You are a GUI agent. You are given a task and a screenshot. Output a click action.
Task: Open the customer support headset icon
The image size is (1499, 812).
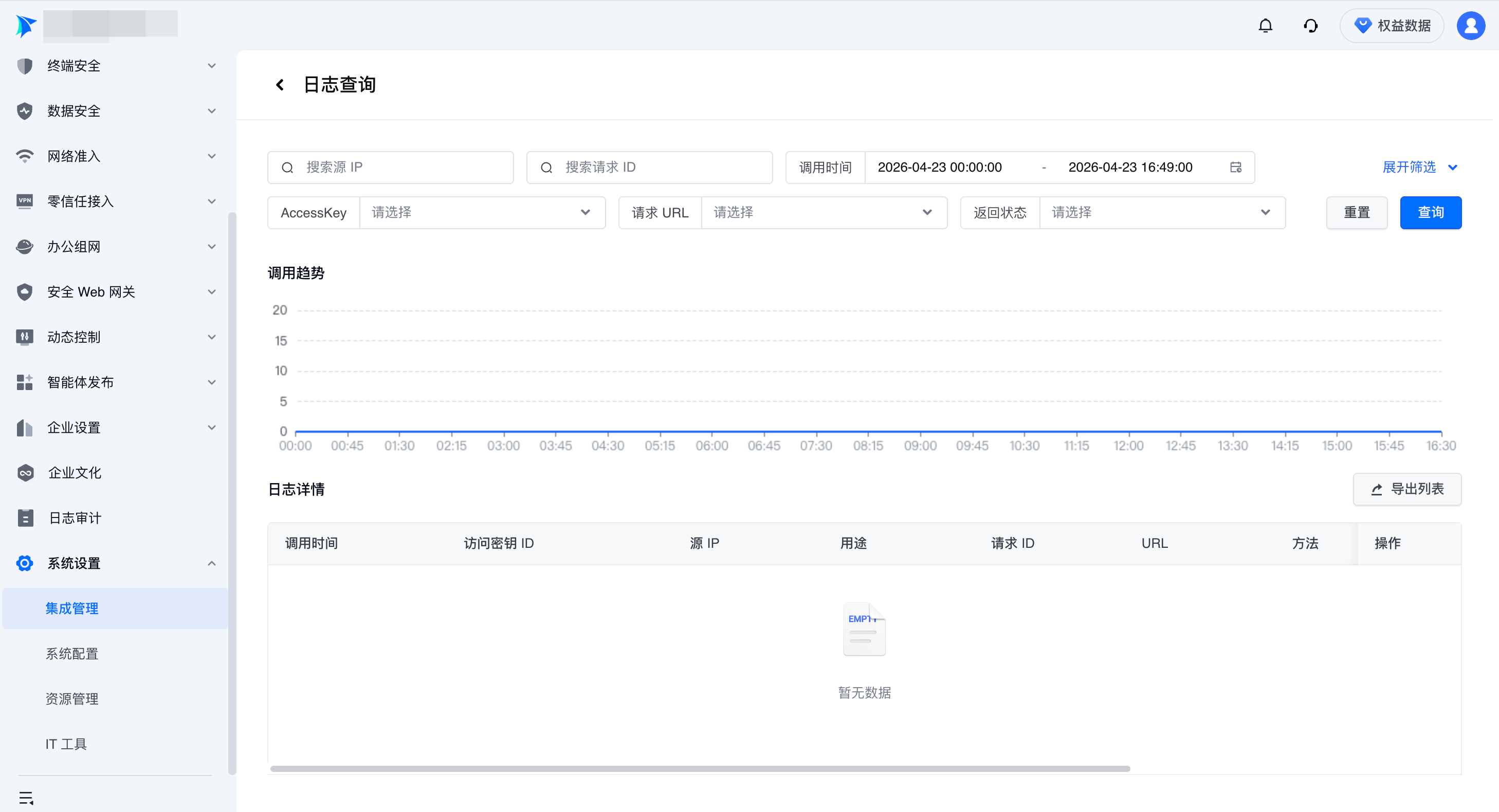tap(1310, 26)
